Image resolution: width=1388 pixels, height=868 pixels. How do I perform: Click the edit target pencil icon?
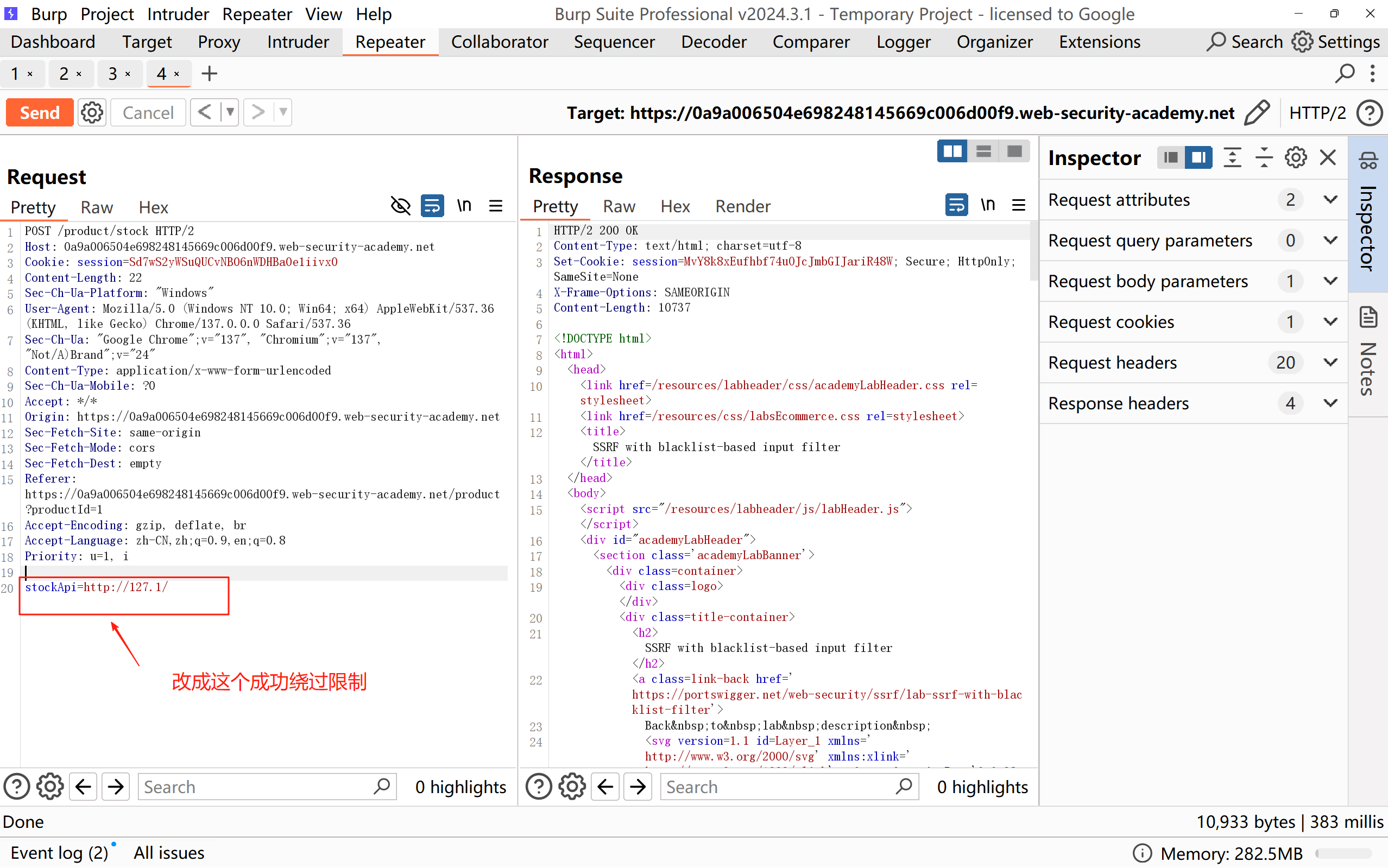pos(1257,112)
